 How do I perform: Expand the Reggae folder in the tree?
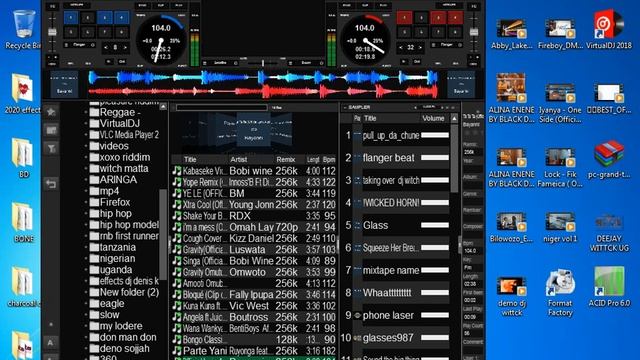pos(86,112)
